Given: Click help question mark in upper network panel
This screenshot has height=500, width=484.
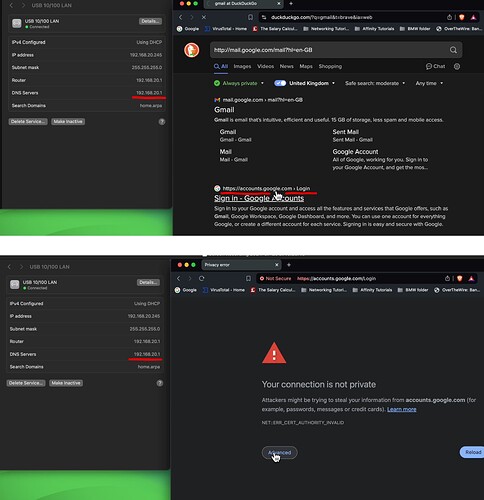Looking at the screenshot, I should tap(162, 122).
